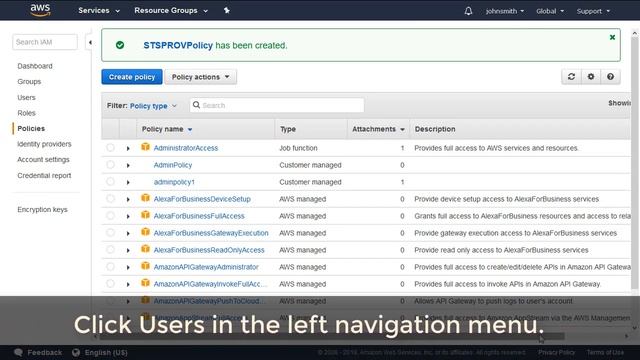Open the notifications bell
Viewport: 640px width, 360px height.
pos(468,11)
